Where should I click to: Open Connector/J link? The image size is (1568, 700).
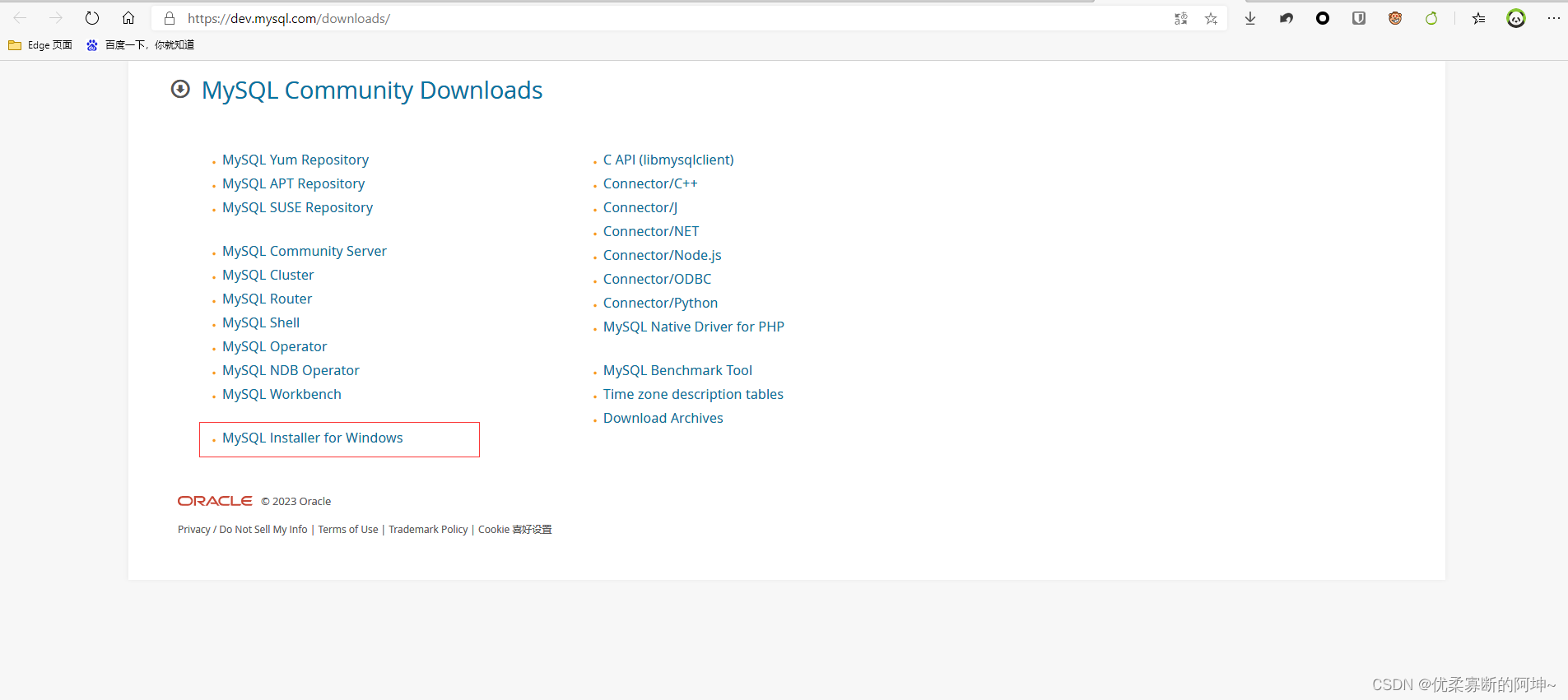click(x=640, y=207)
